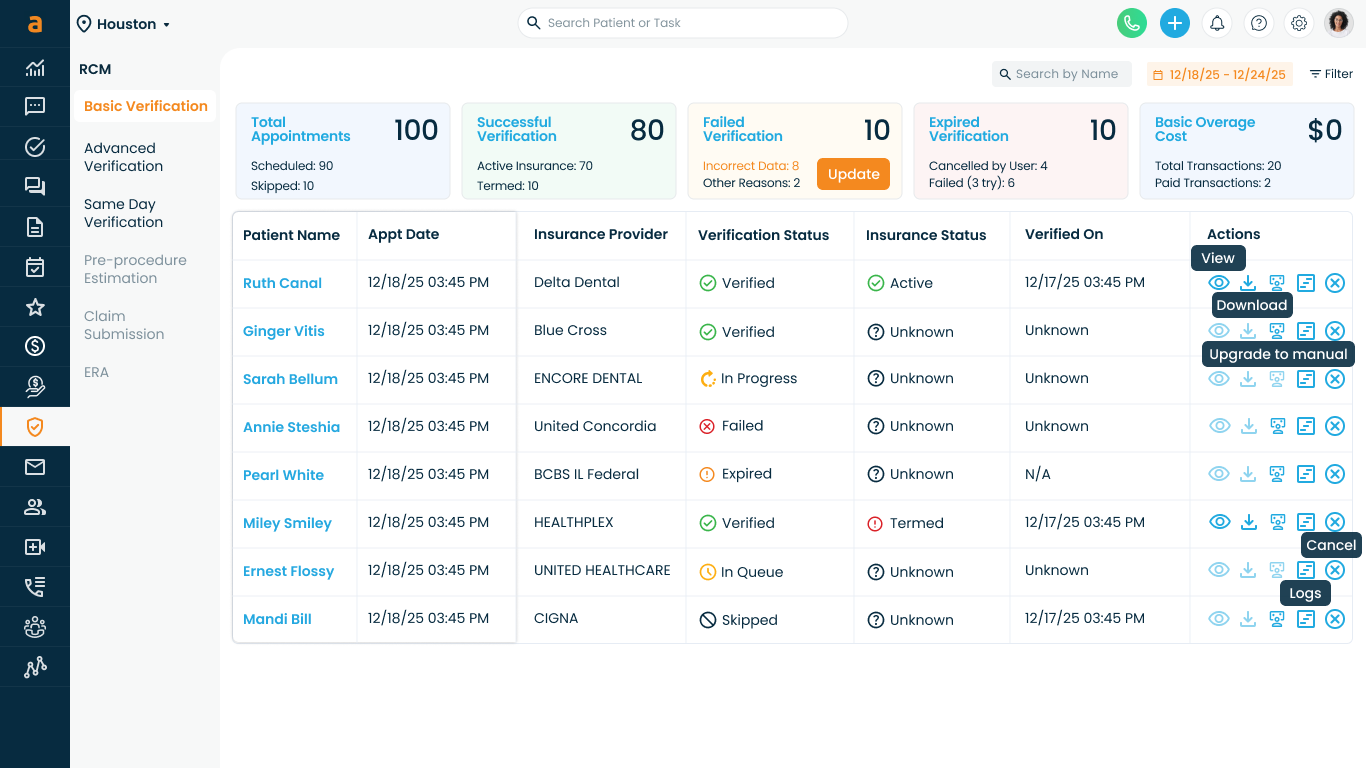Open logs for Ernest Flossy
This screenshot has height=768, width=1366.
(x=1306, y=570)
